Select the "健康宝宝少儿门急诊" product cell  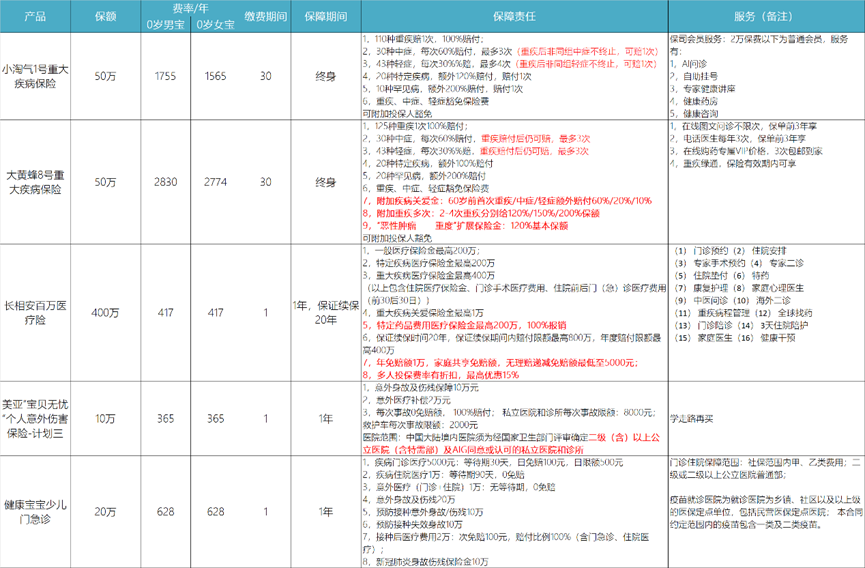pyautogui.click(x=35, y=512)
